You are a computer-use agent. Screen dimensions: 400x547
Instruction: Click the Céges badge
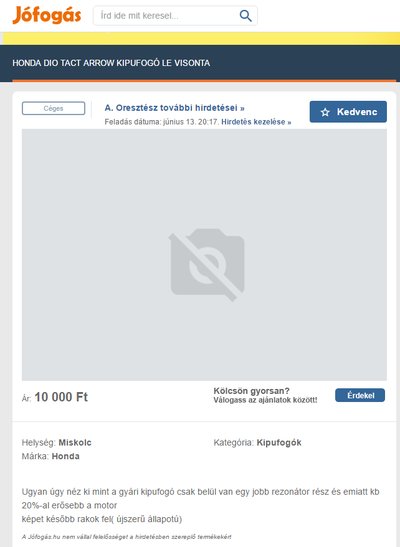coord(53,108)
